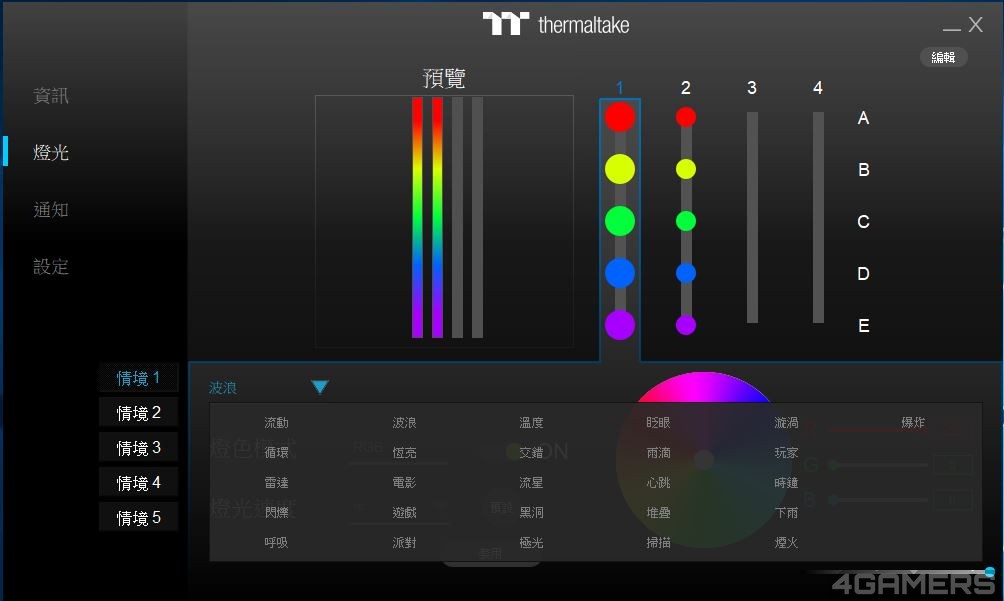The width and height of the screenshot is (1004, 601).
Task: Switch effect to 呼吸
Action: click(277, 542)
